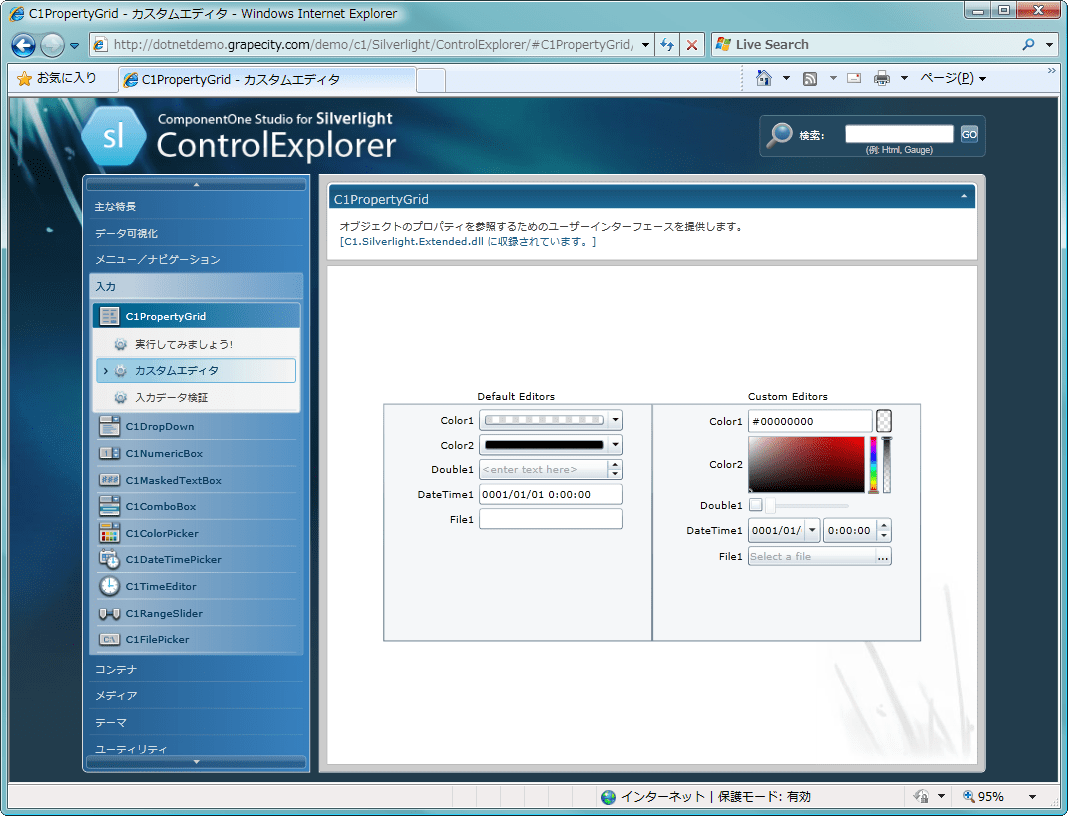Open the Color1 dropdown in Default Editors
The image size is (1068, 816).
point(615,420)
